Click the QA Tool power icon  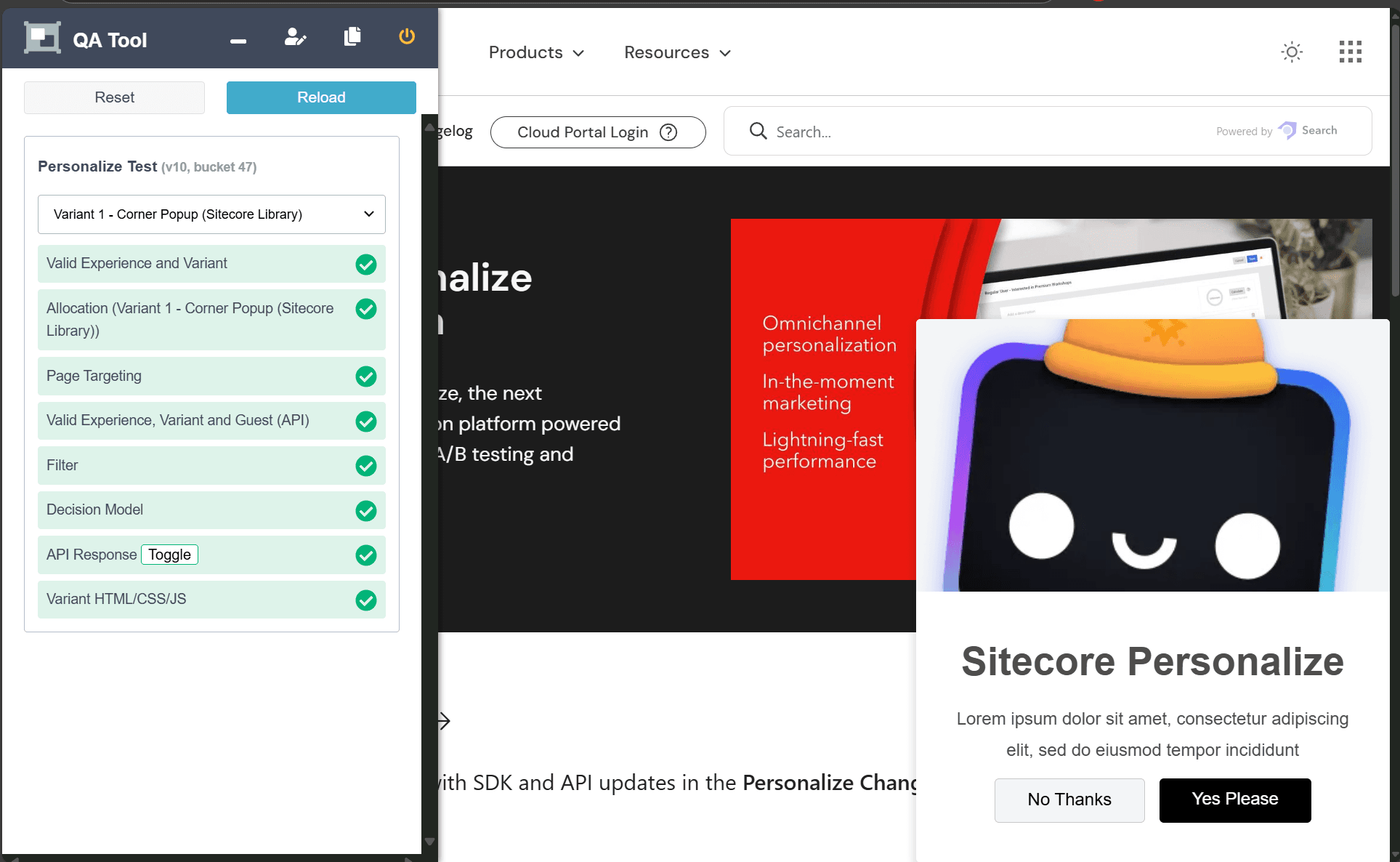point(407,36)
